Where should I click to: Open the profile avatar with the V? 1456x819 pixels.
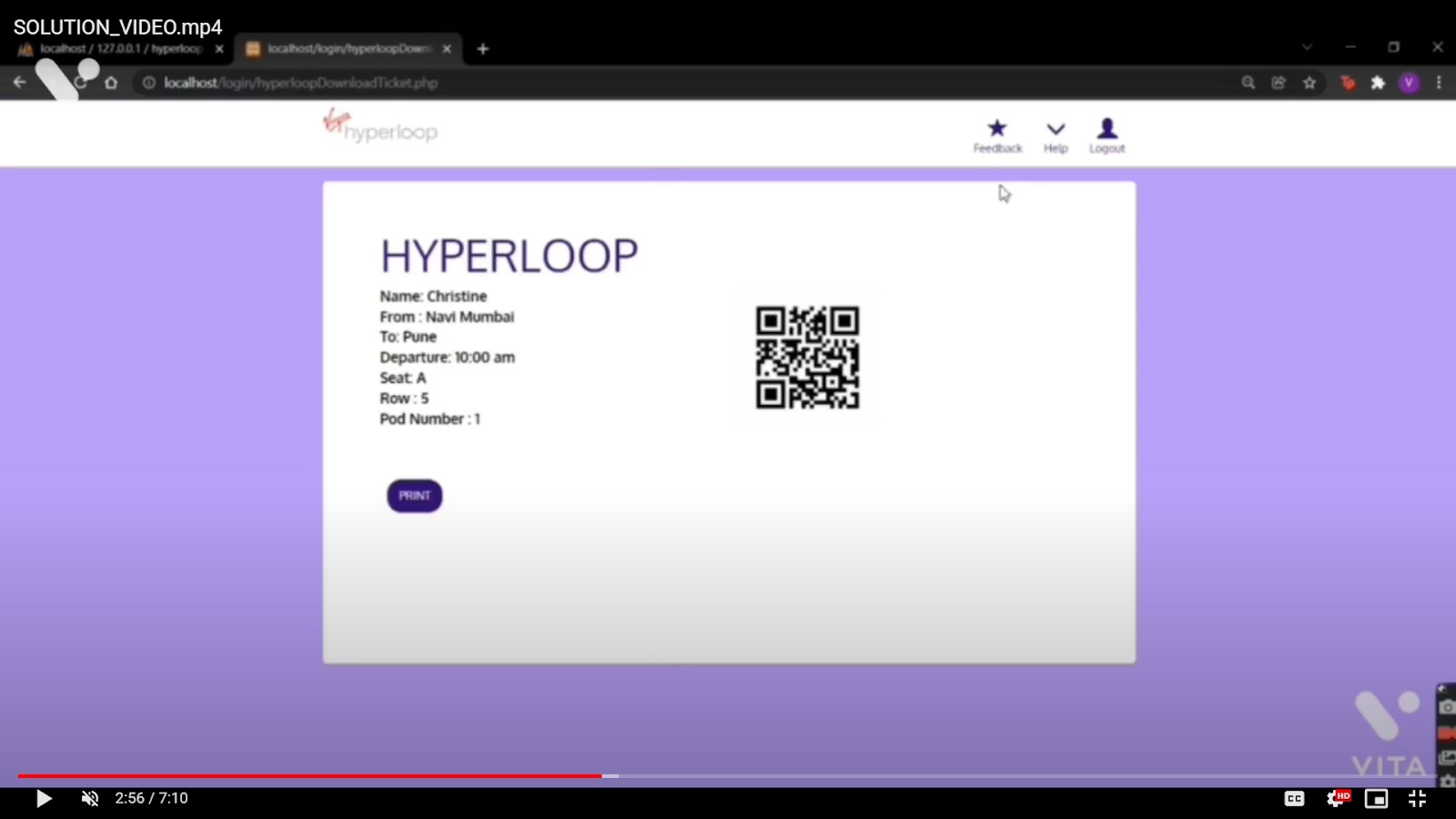point(1409,82)
